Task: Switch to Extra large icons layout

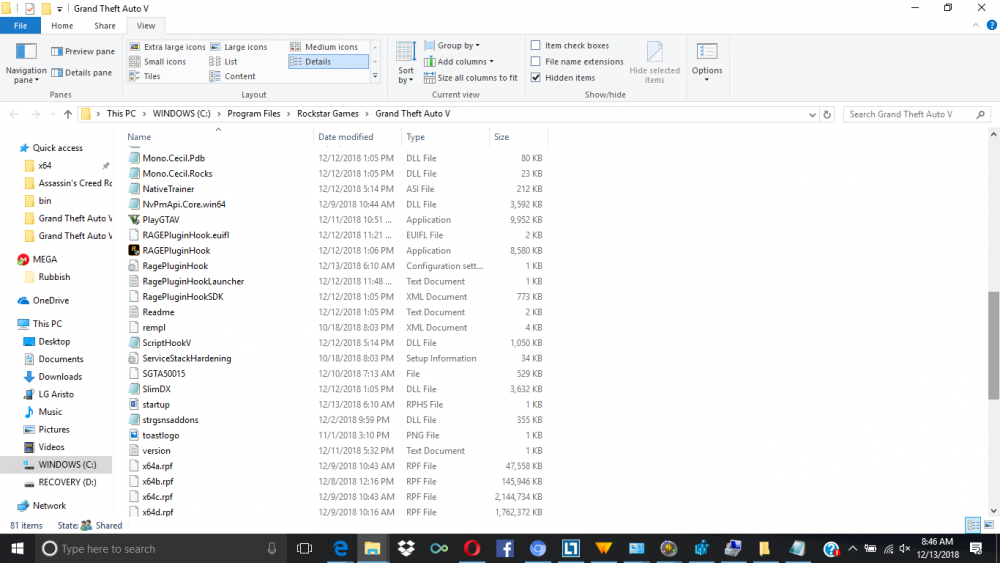Action: (167, 47)
